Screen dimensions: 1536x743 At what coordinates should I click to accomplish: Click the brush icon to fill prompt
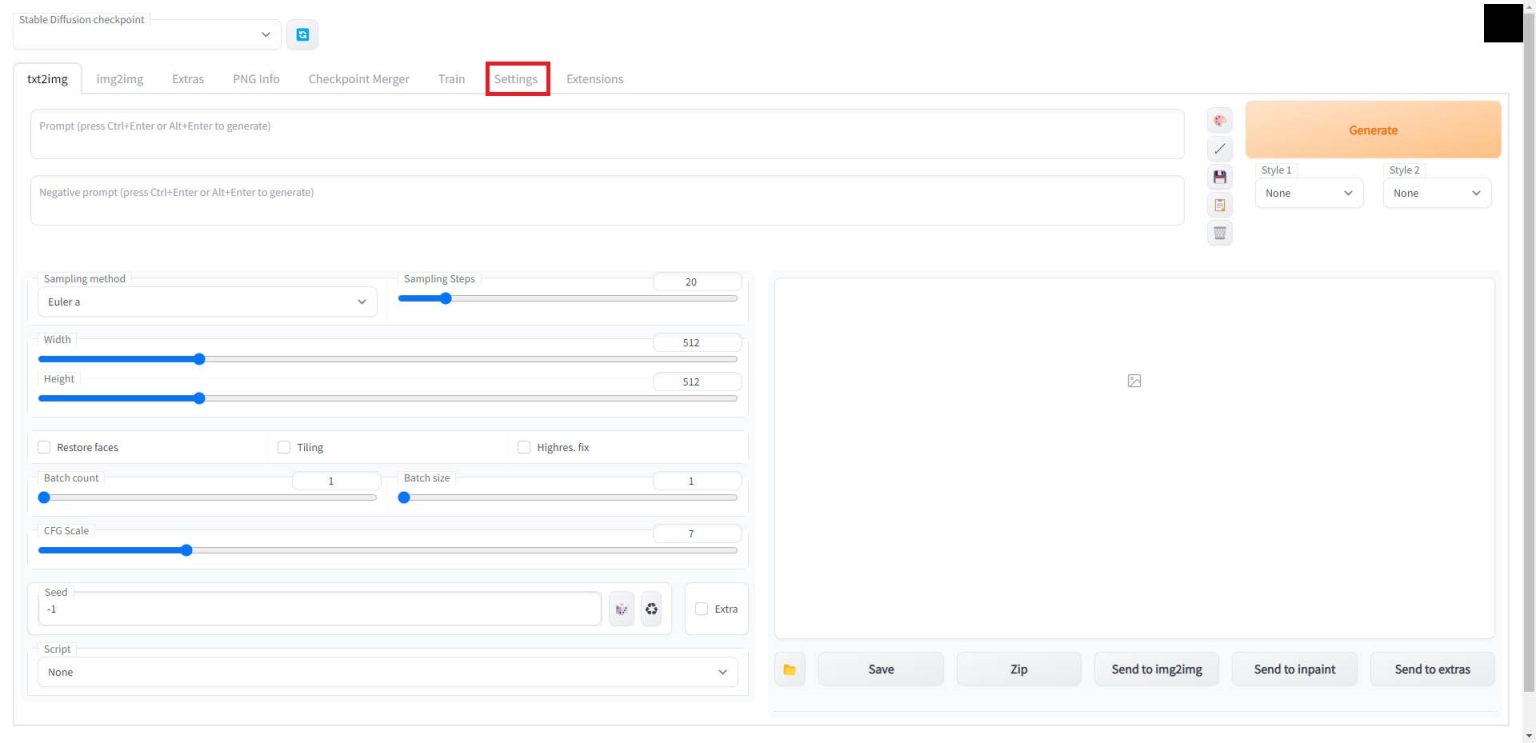click(1220, 147)
